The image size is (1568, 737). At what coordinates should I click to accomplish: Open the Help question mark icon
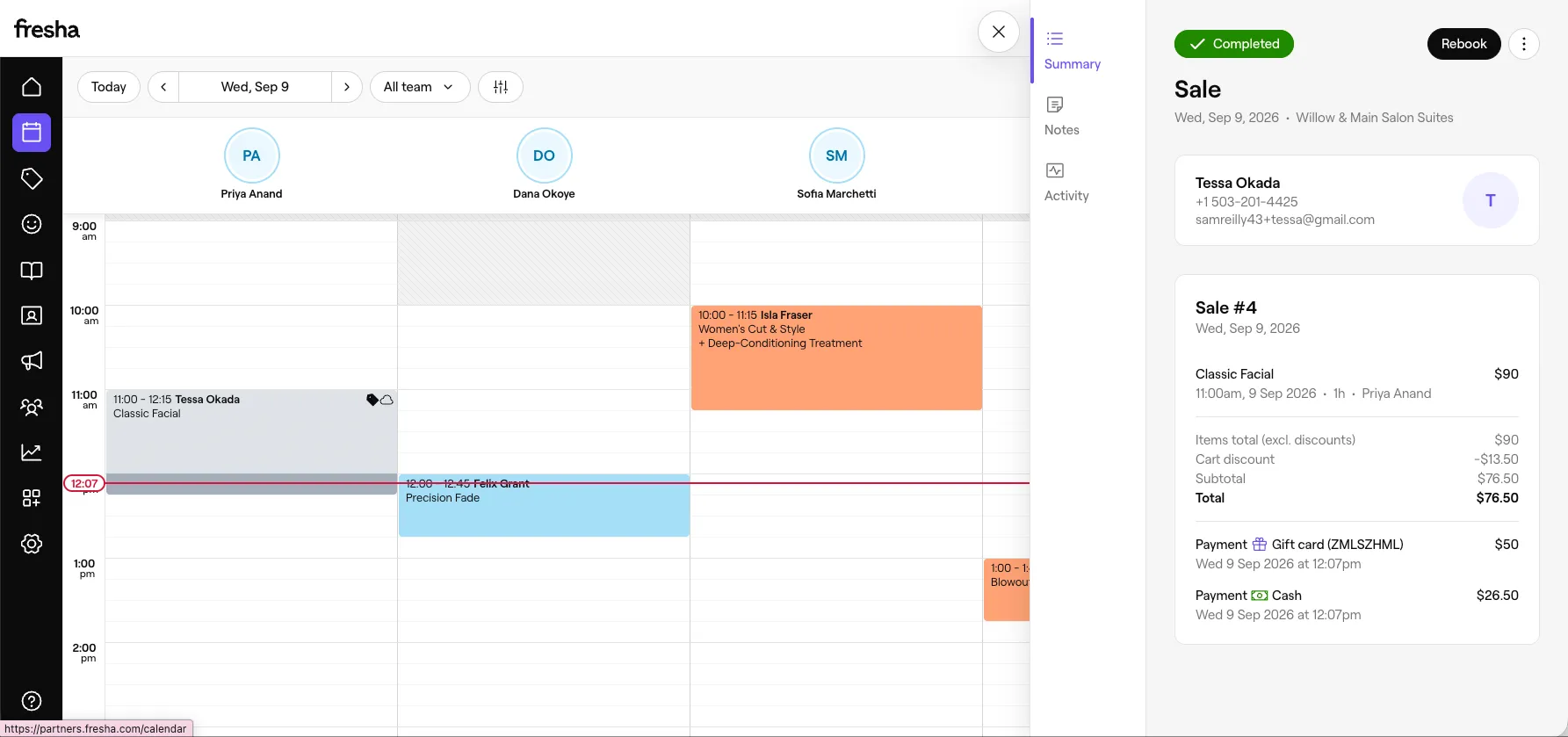tap(32, 701)
